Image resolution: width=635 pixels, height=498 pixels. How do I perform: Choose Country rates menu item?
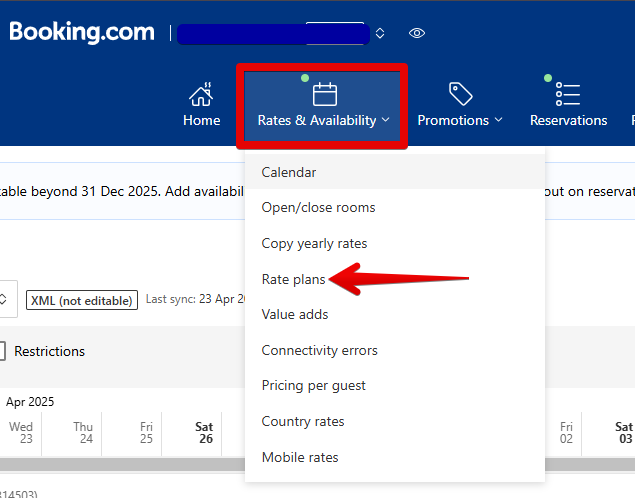point(395,421)
